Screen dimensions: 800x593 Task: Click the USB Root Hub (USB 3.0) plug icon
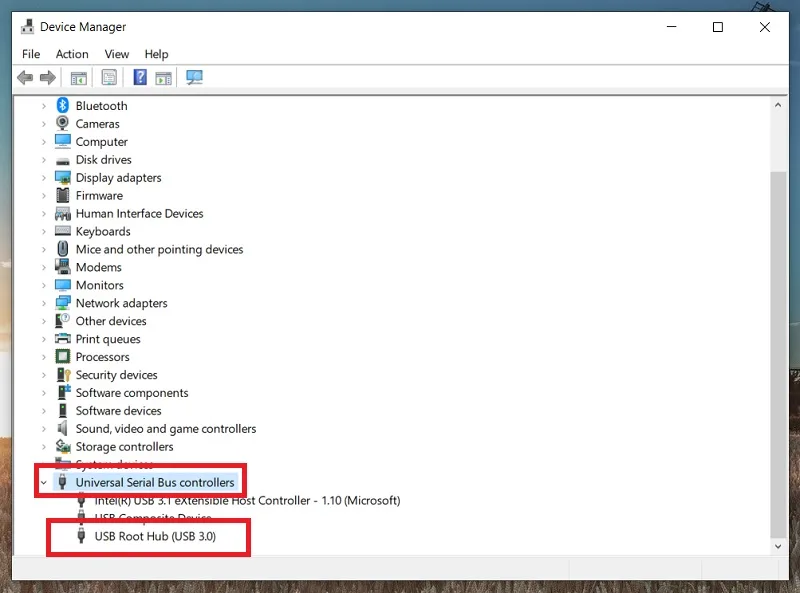tap(81, 536)
